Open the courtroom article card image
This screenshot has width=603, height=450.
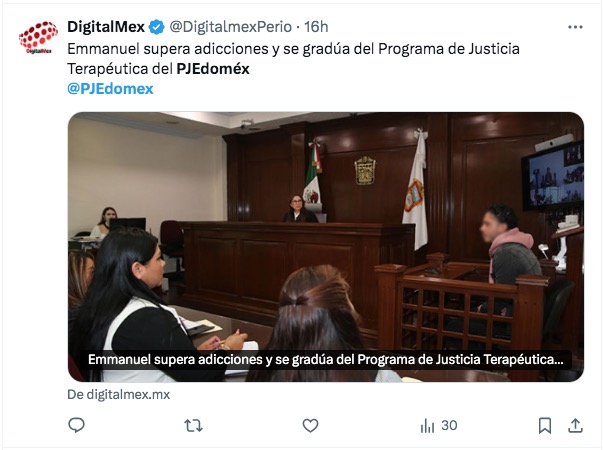coord(326,247)
